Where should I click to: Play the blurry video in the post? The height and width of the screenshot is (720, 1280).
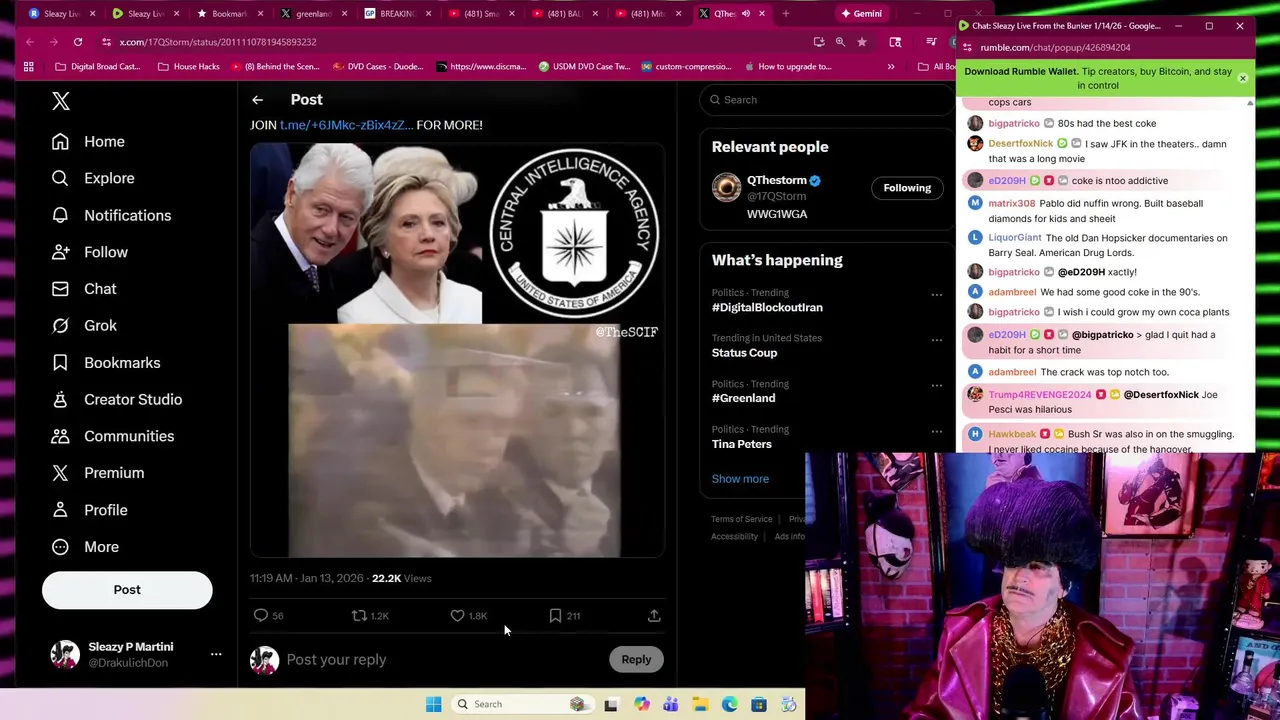point(454,440)
